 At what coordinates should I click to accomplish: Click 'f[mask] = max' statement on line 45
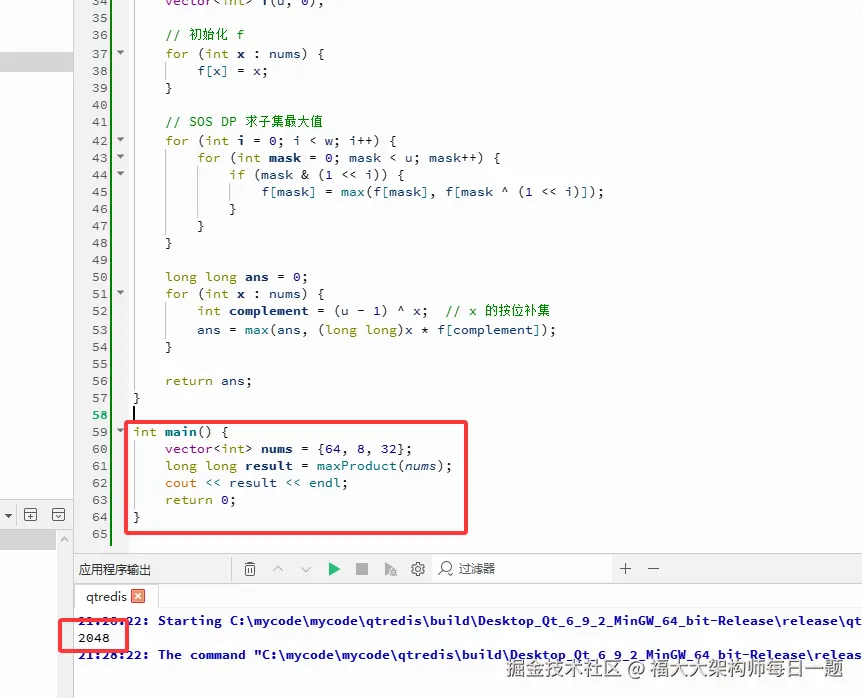(x=433, y=192)
